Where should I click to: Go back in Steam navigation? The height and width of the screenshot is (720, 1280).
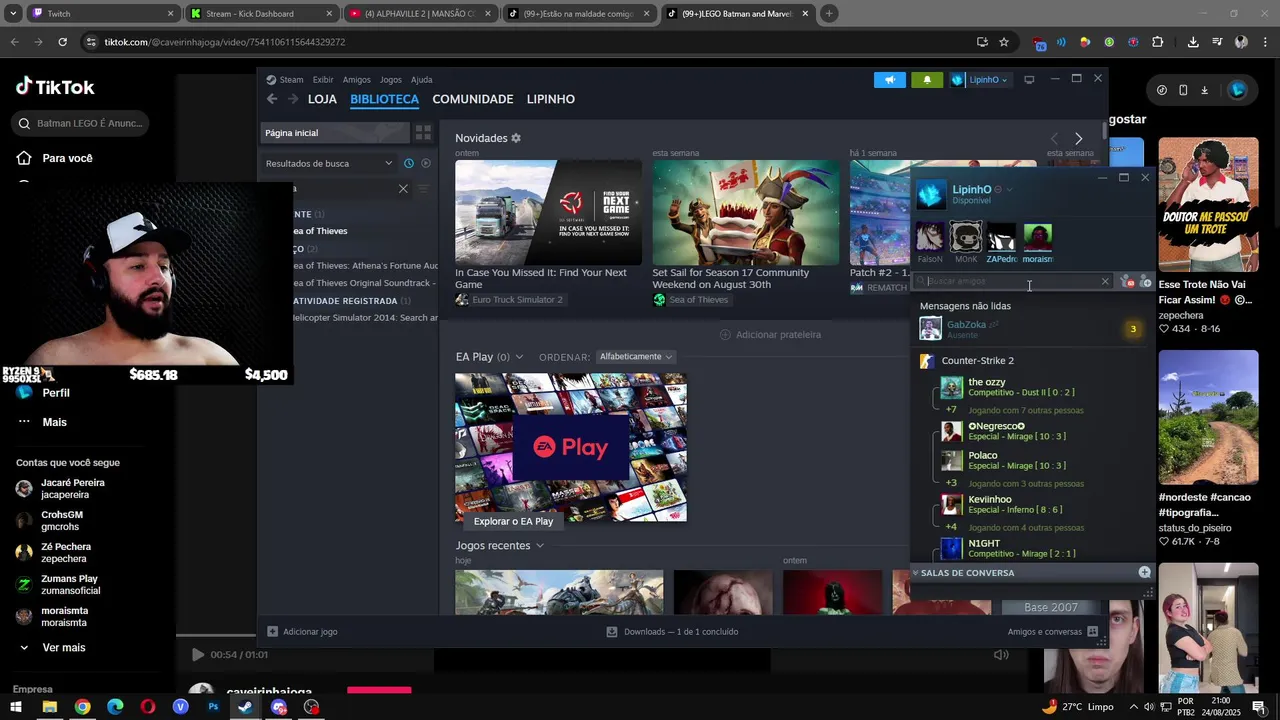pyautogui.click(x=272, y=99)
